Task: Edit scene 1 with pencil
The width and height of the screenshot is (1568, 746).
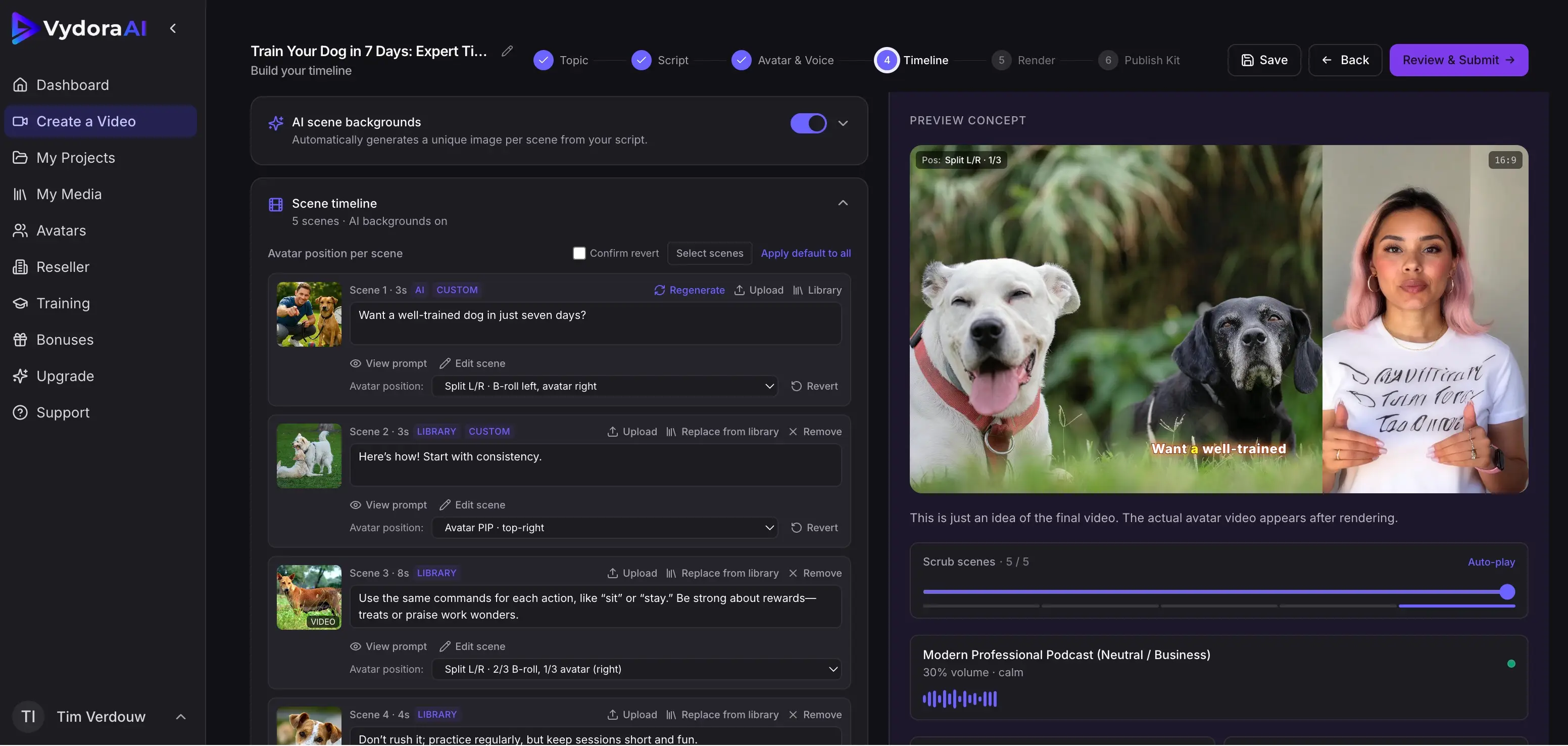Action: 472,363
